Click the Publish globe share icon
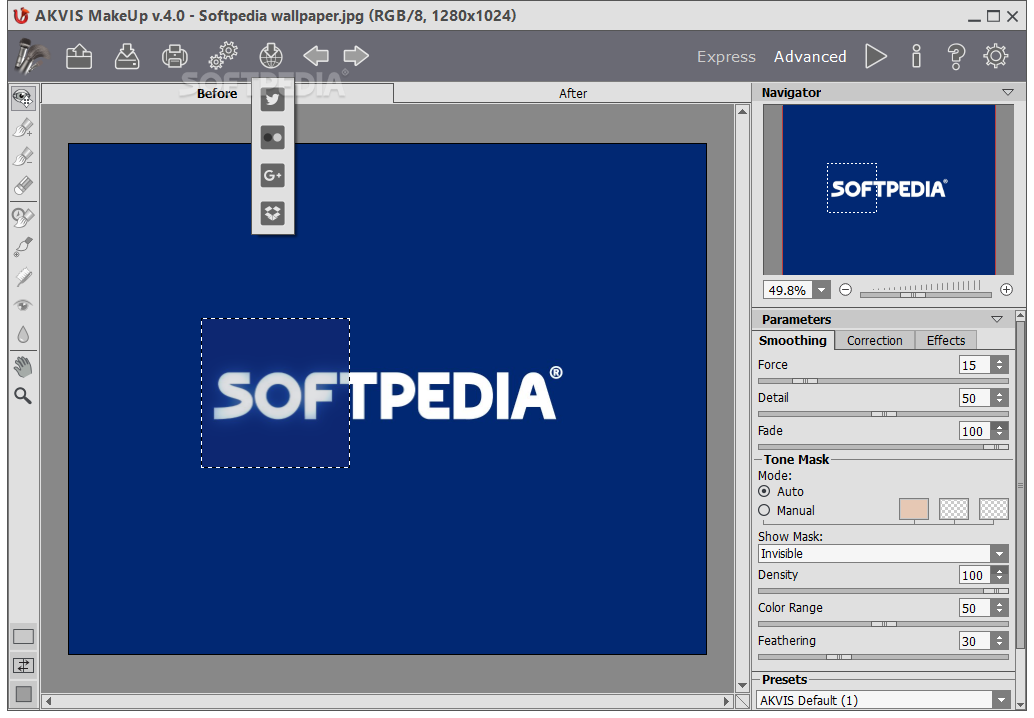The image size is (1034, 718). click(x=271, y=56)
